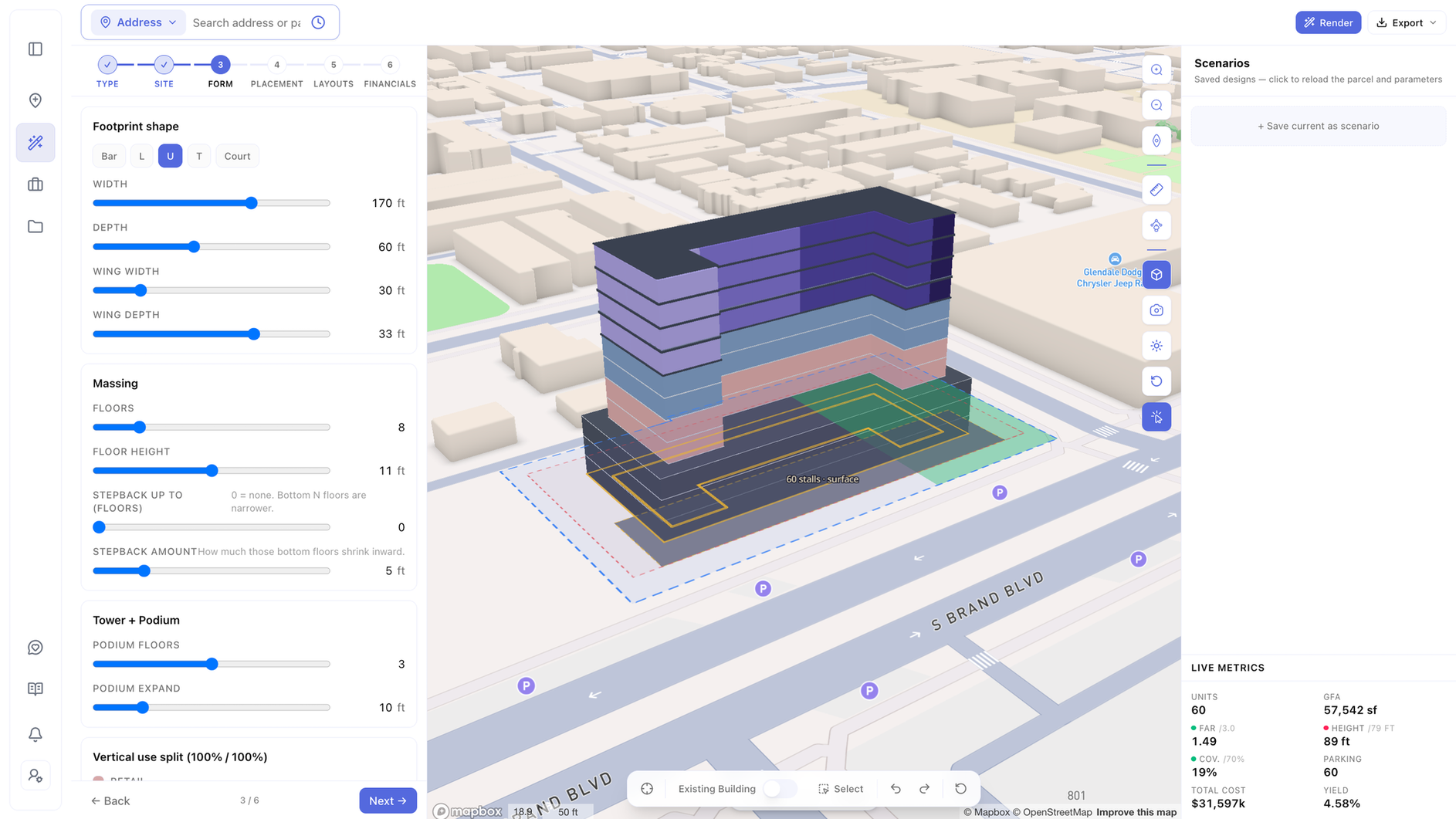The width and height of the screenshot is (1456, 819).
Task: Toggle the cursor click interaction tool
Action: (x=1156, y=418)
